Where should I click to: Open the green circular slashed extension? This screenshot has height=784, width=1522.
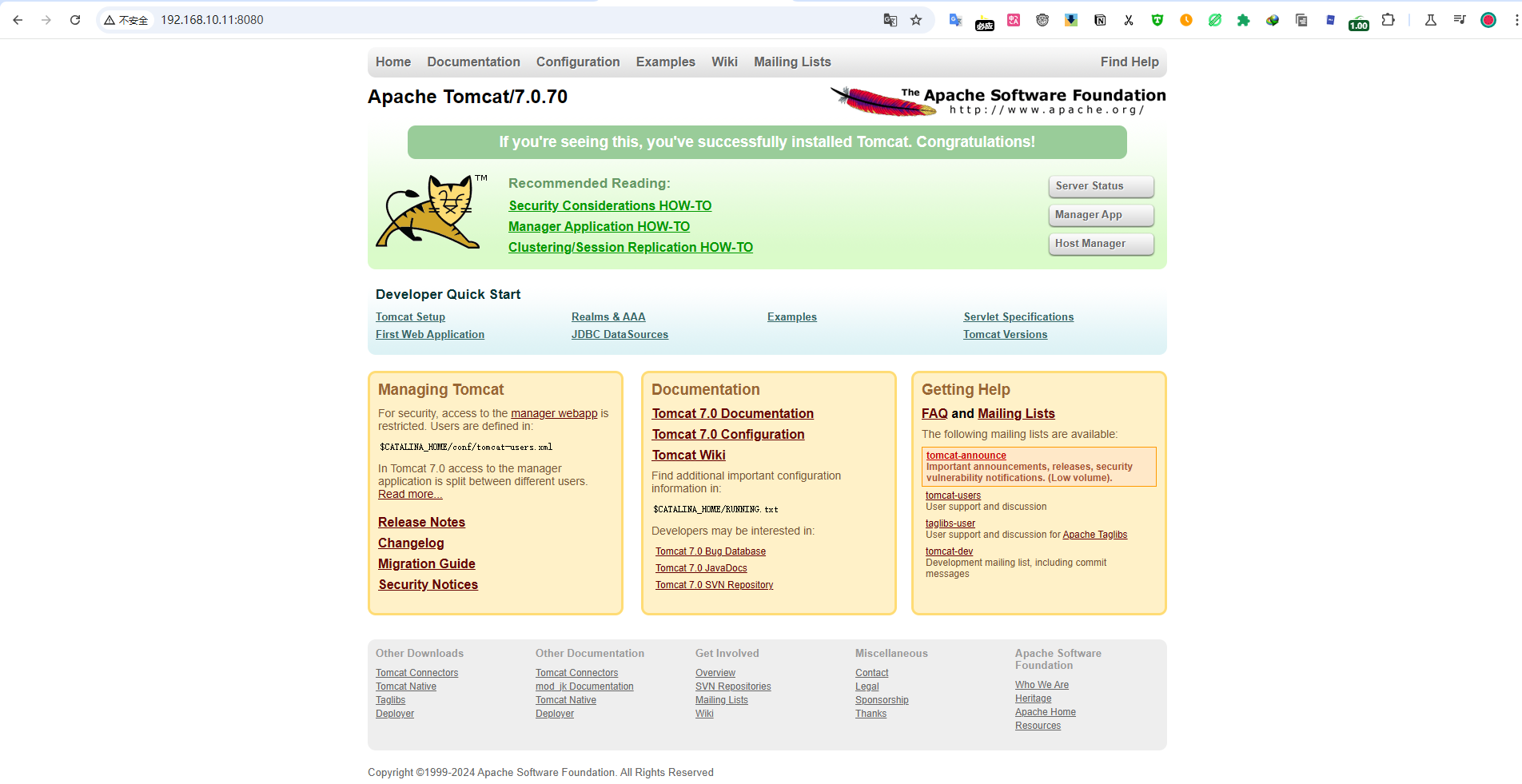[1215, 20]
